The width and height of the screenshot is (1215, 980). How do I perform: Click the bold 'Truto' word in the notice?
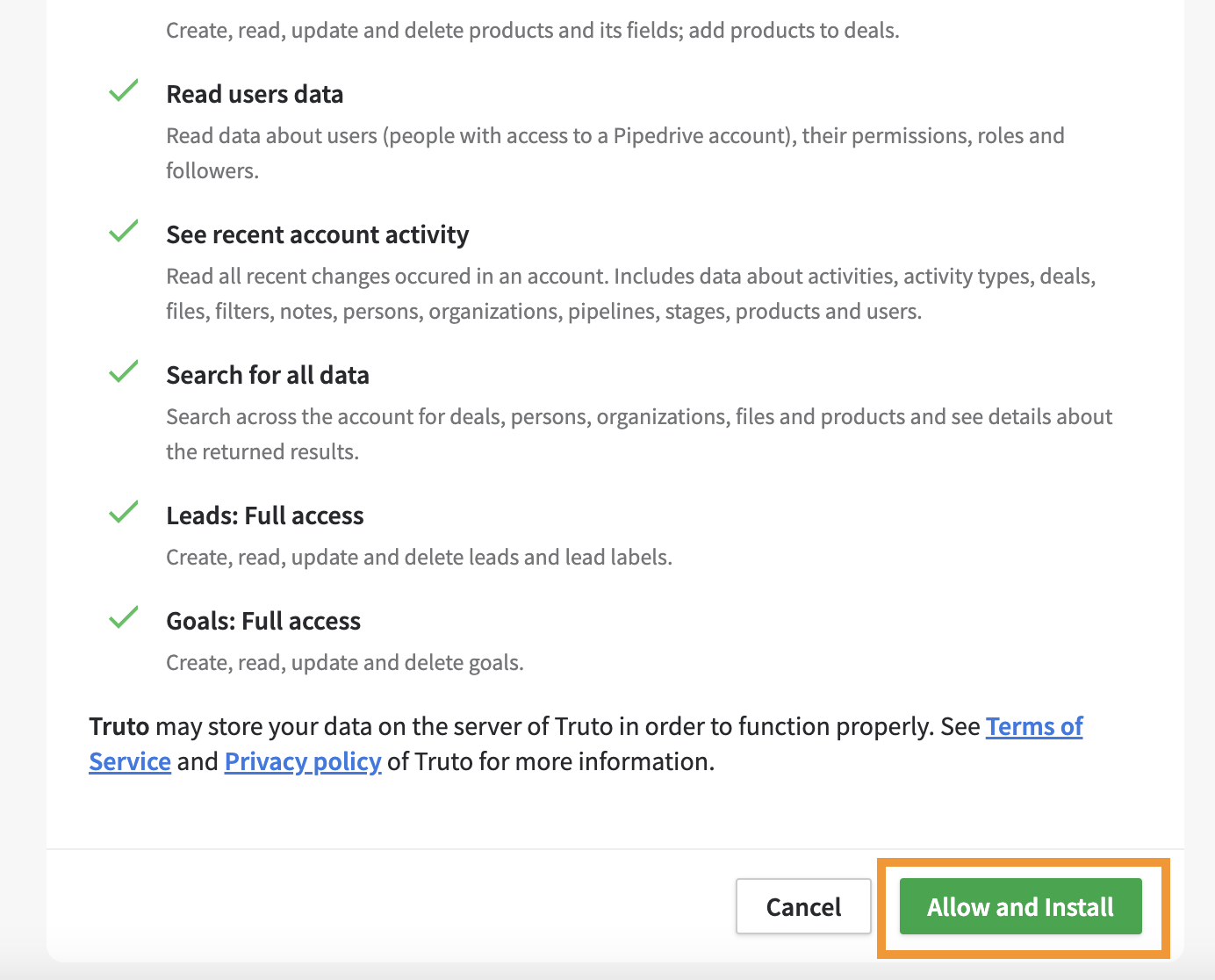tap(119, 727)
